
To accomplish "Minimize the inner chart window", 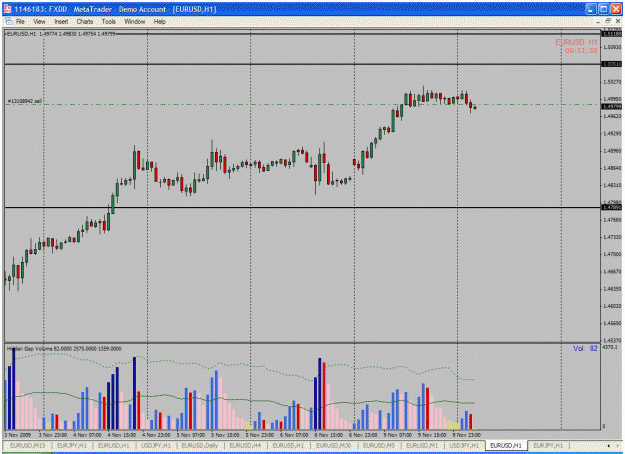I will click(598, 21).
